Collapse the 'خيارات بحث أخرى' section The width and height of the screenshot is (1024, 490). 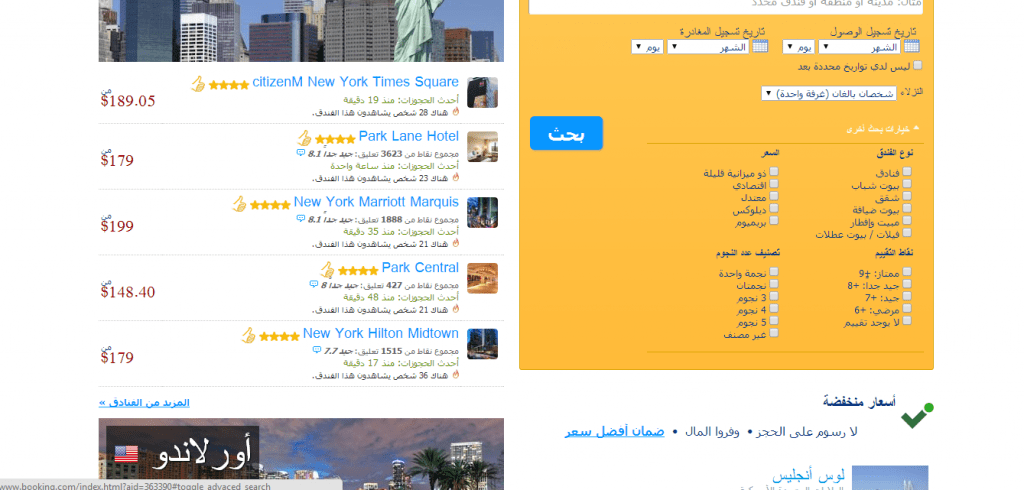(881, 129)
